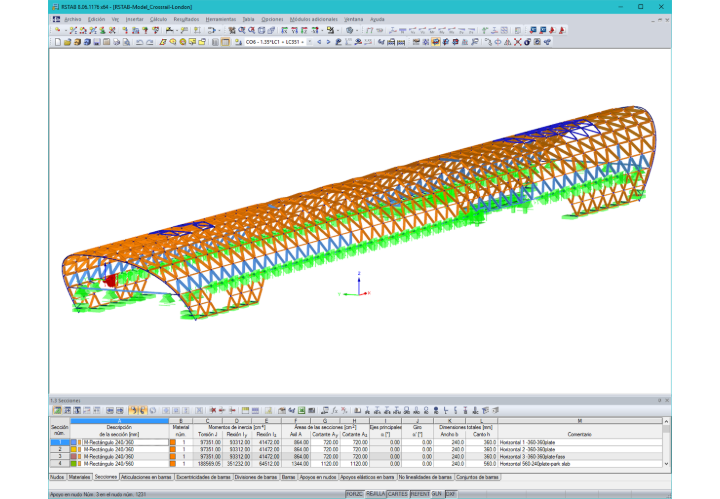
Task: Toggle GLN in status bar
Action: [x=437, y=494]
